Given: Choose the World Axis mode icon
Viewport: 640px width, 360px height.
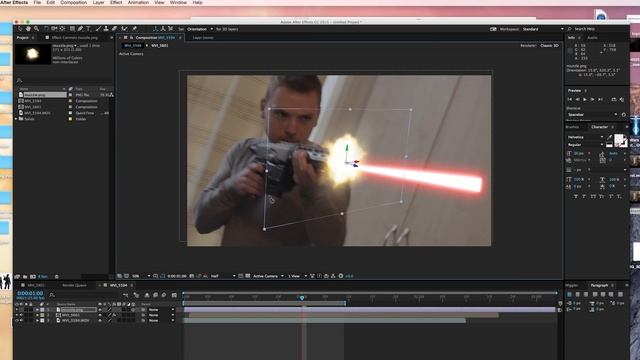Looking at the screenshot, I should [162, 29].
